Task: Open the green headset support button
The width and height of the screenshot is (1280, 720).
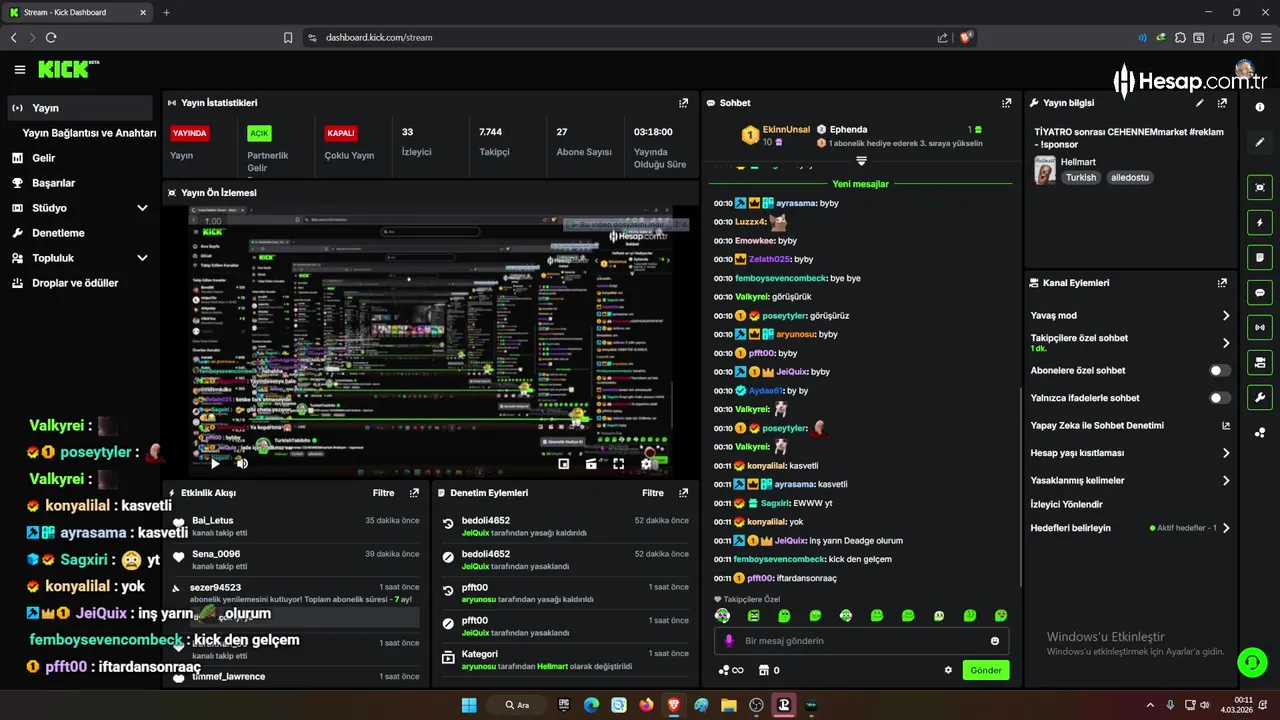Action: (x=1251, y=662)
